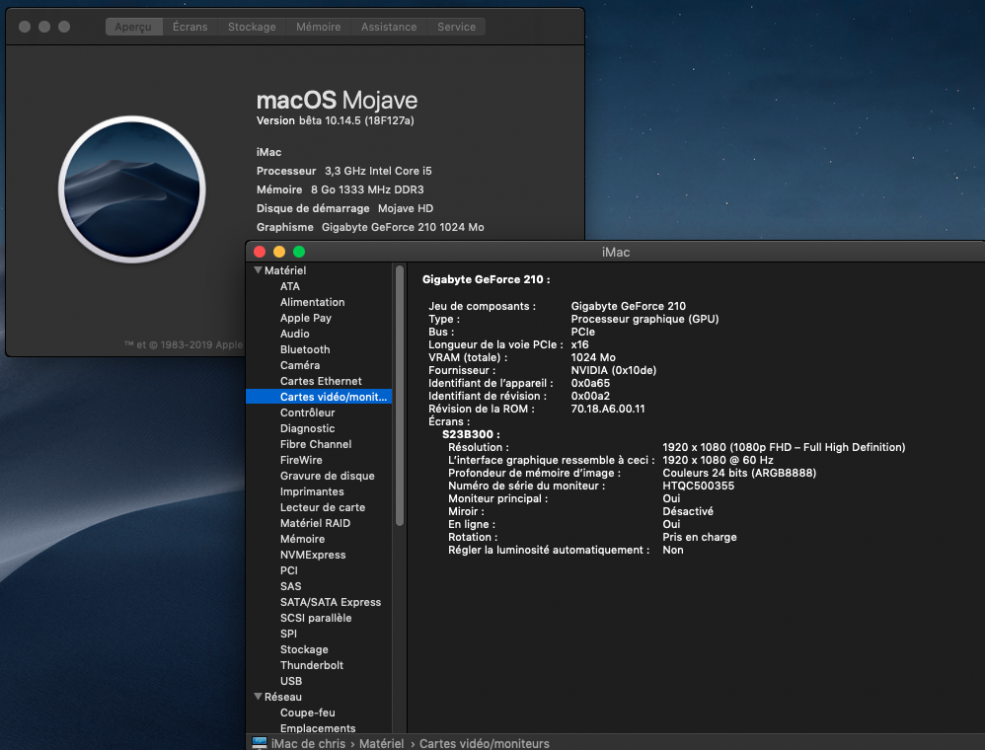Click the sidebar vertical scrollbar
The width and height of the screenshot is (985, 750).
pyautogui.click(x=400, y=396)
